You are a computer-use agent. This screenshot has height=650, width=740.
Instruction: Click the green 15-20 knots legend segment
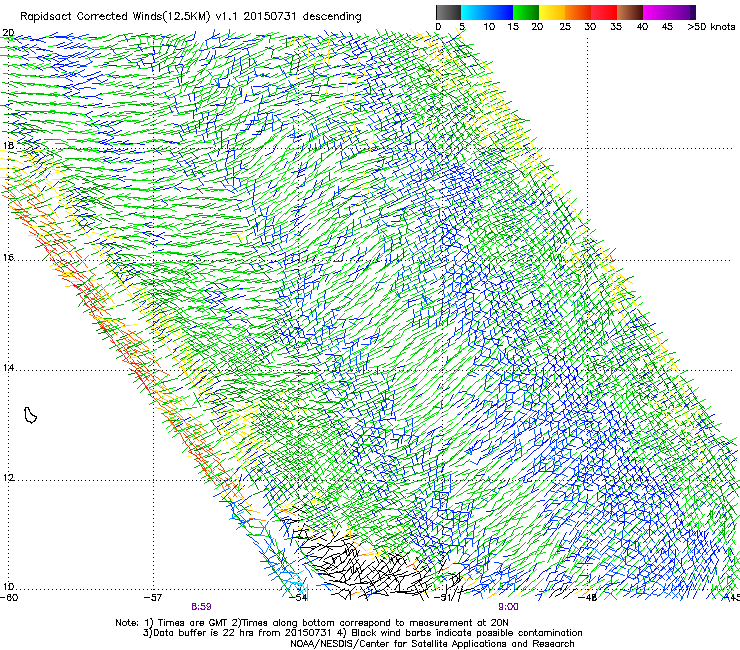(x=526, y=12)
